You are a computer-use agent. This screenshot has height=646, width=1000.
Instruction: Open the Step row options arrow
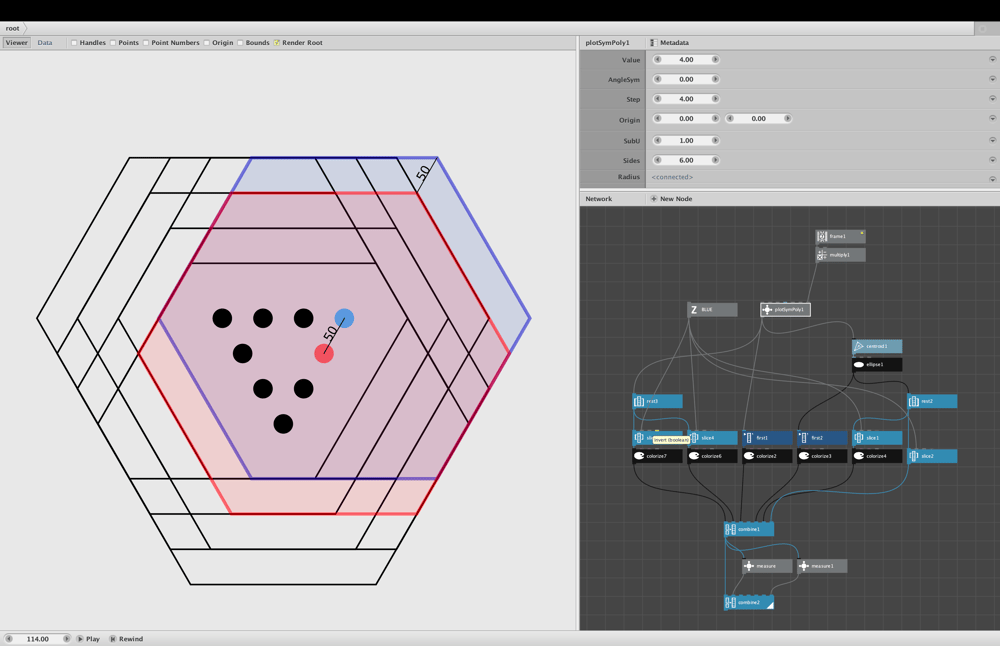tap(992, 99)
